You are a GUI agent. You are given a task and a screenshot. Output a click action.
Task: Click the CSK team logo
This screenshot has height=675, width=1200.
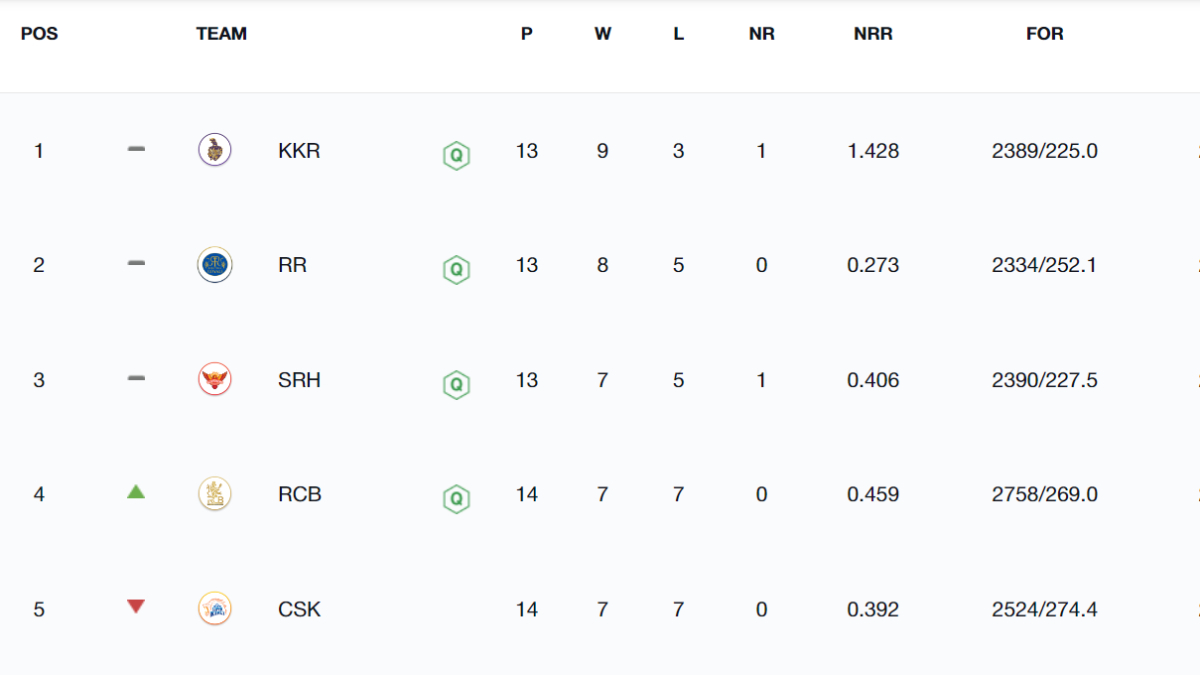coord(214,609)
